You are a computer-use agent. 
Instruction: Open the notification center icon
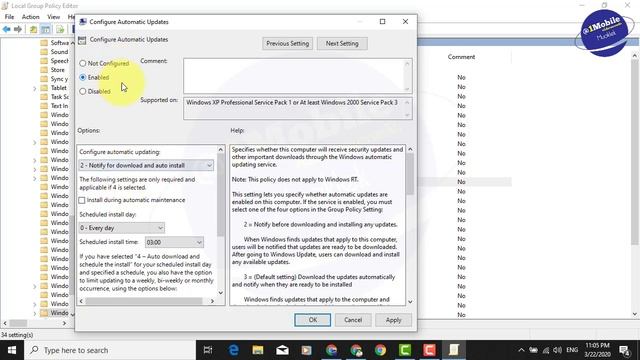tap(624, 350)
